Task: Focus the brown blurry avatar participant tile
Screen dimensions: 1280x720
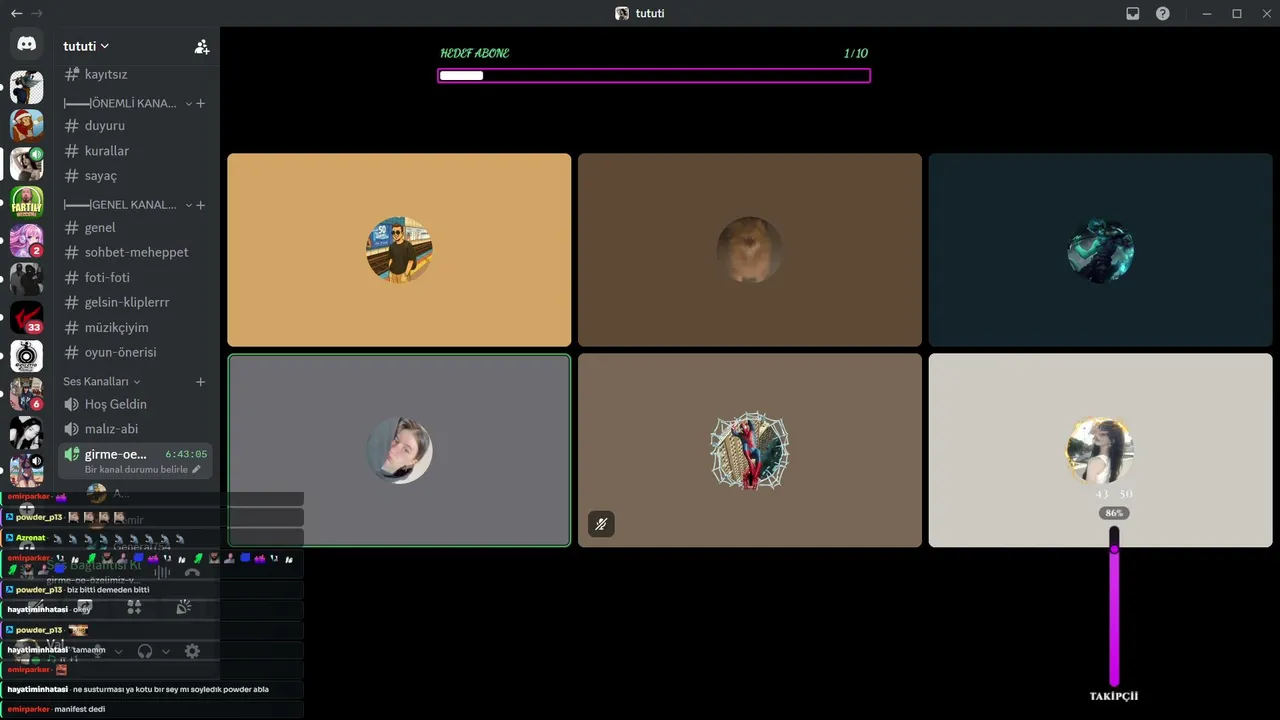Action: [x=750, y=250]
